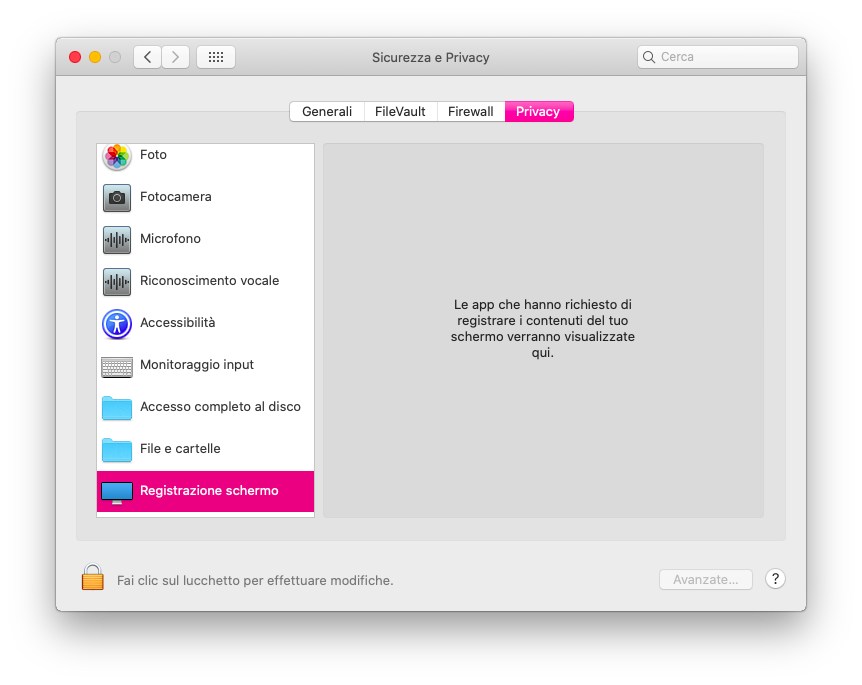
Task: Click the Foto flower icon
Action: pyautogui.click(x=117, y=156)
